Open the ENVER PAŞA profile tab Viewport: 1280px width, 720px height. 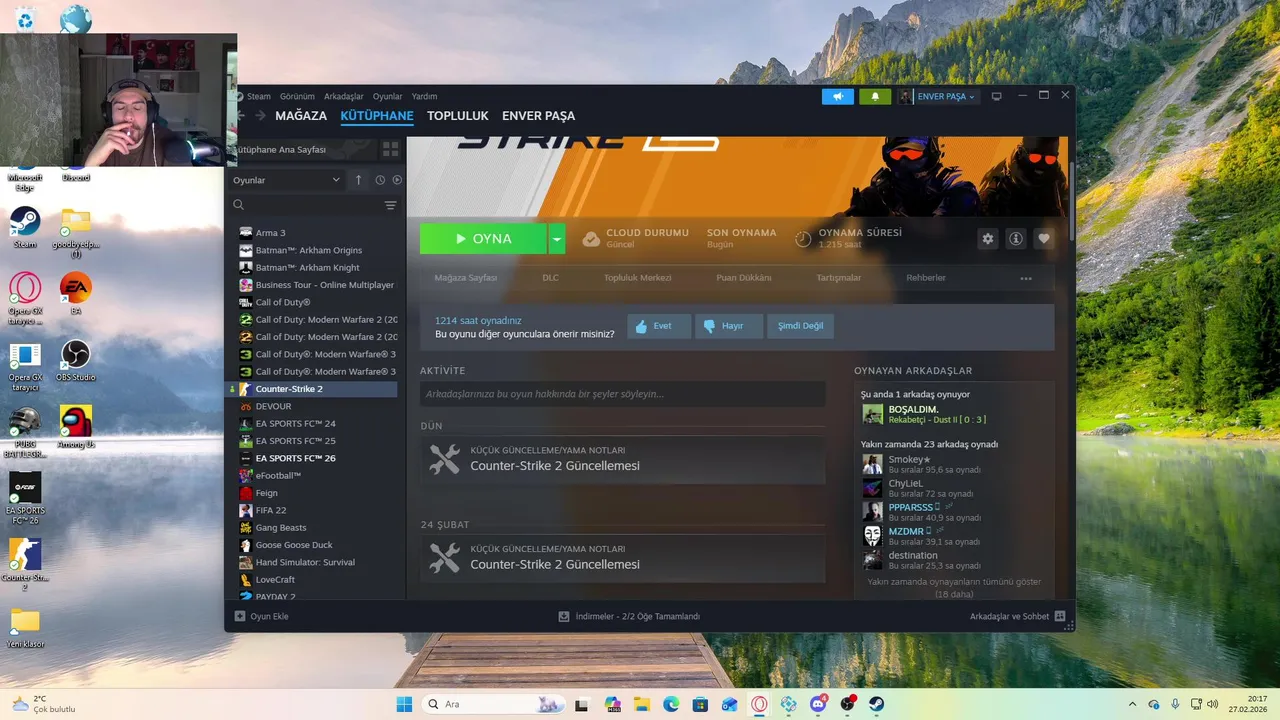[x=538, y=116]
